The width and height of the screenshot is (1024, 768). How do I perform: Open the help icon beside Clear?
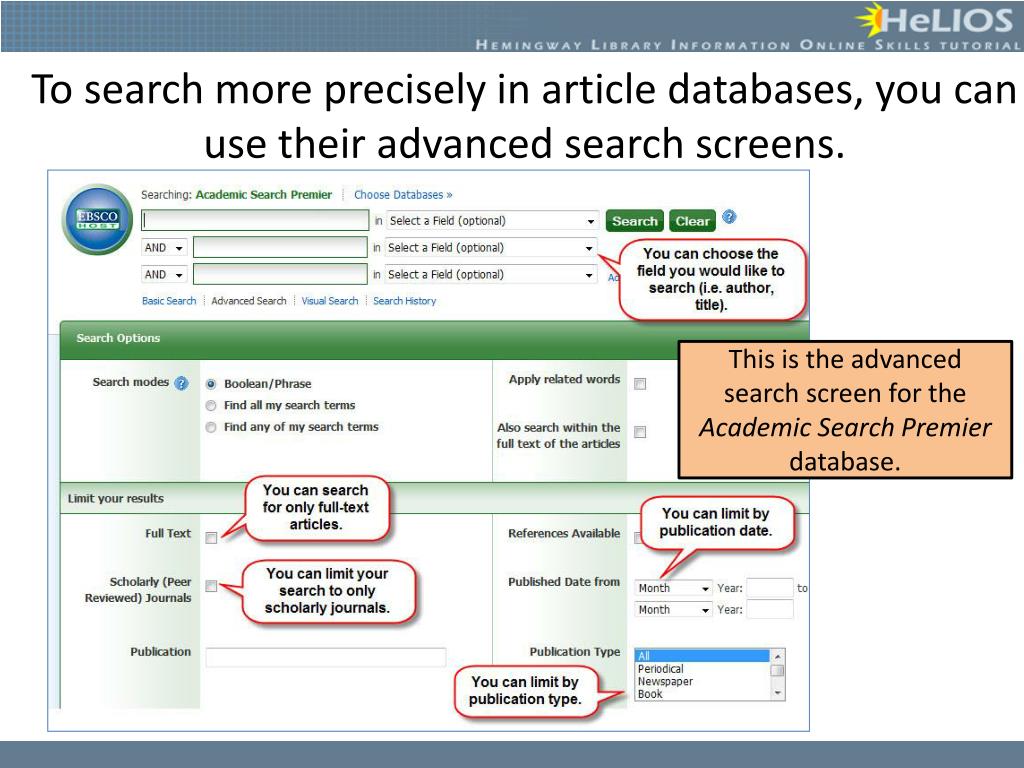(x=729, y=217)
